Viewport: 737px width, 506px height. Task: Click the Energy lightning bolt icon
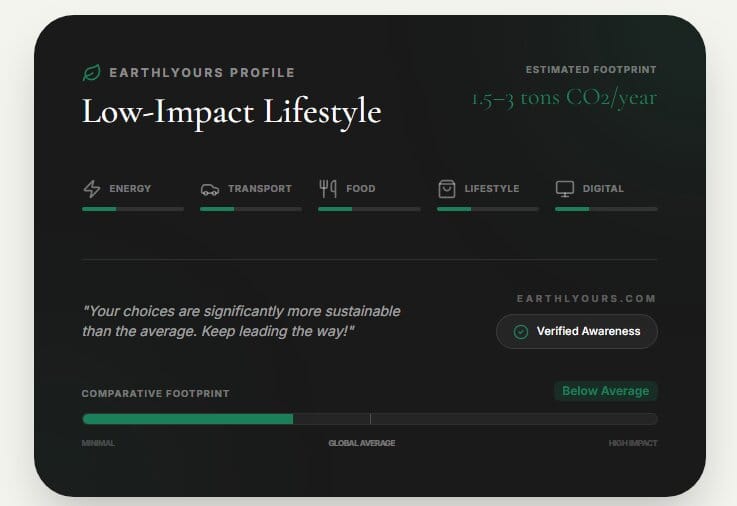pos(91,188)
